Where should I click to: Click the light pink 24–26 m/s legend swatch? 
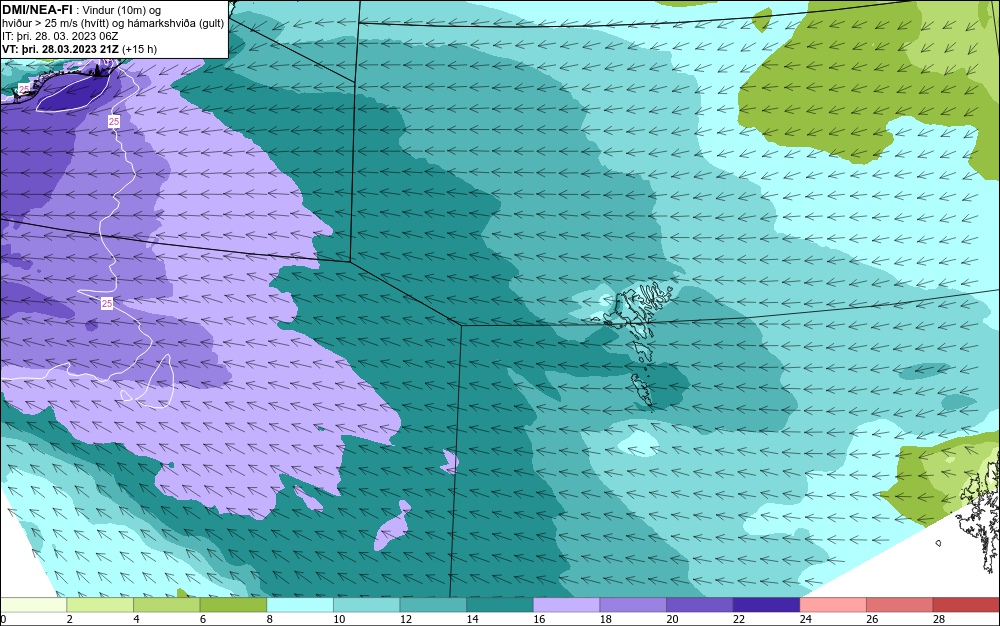pos(833,605)
